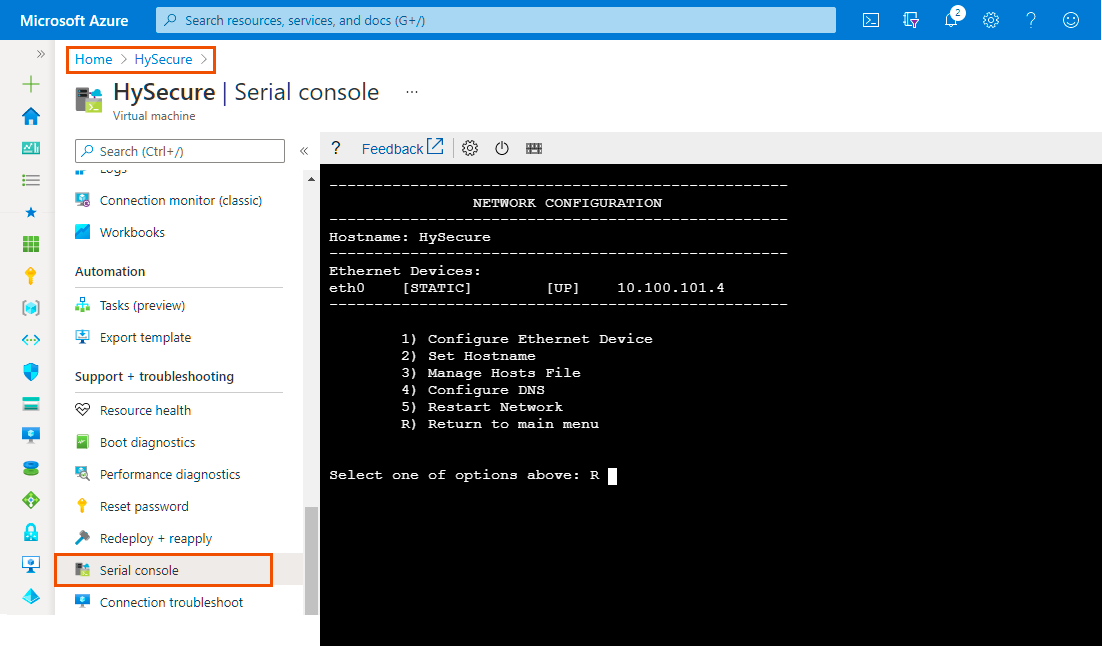
Task: Click '5) Restart Network' in terminal
Action: (x=482, y=407)
